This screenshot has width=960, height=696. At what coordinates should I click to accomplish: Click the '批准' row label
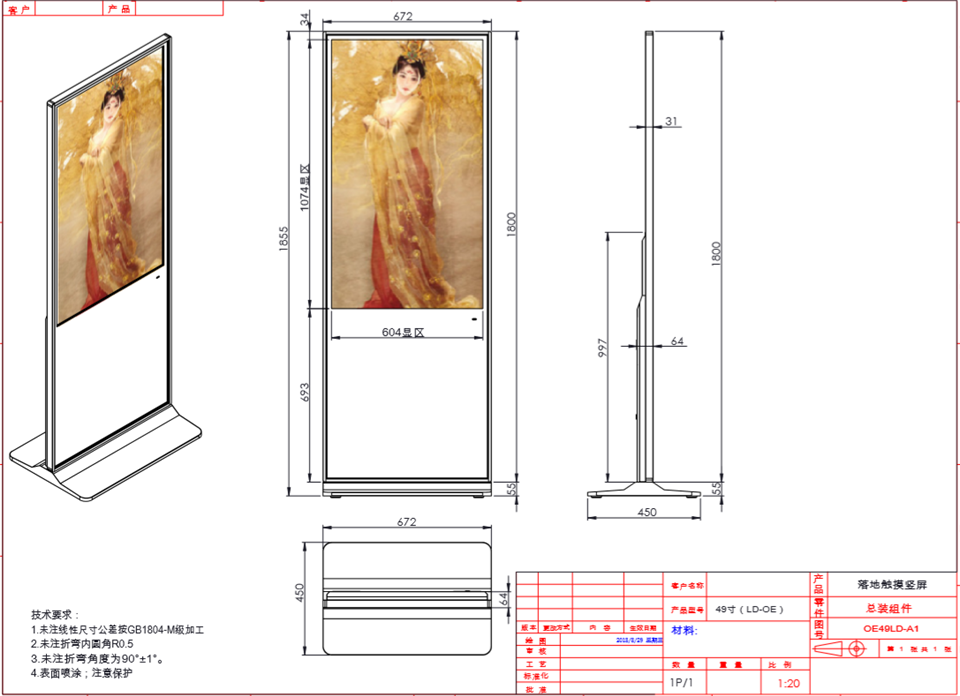(534, 689)
